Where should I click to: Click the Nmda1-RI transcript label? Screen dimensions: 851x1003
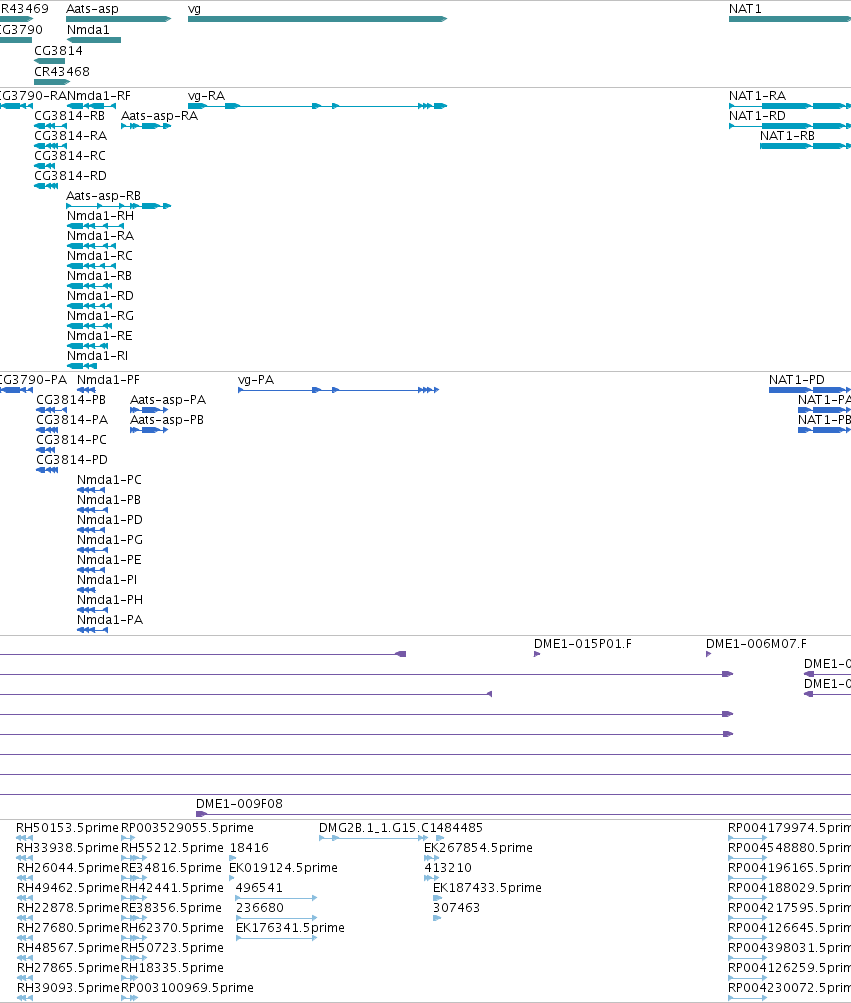pyautogui.click(x=97, y=356)
